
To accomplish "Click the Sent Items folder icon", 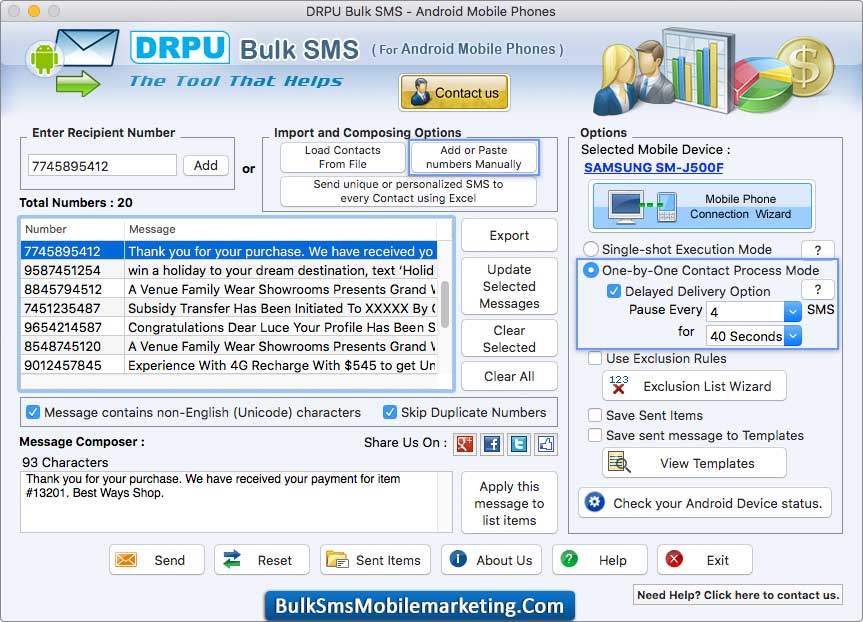I will 337,560.
